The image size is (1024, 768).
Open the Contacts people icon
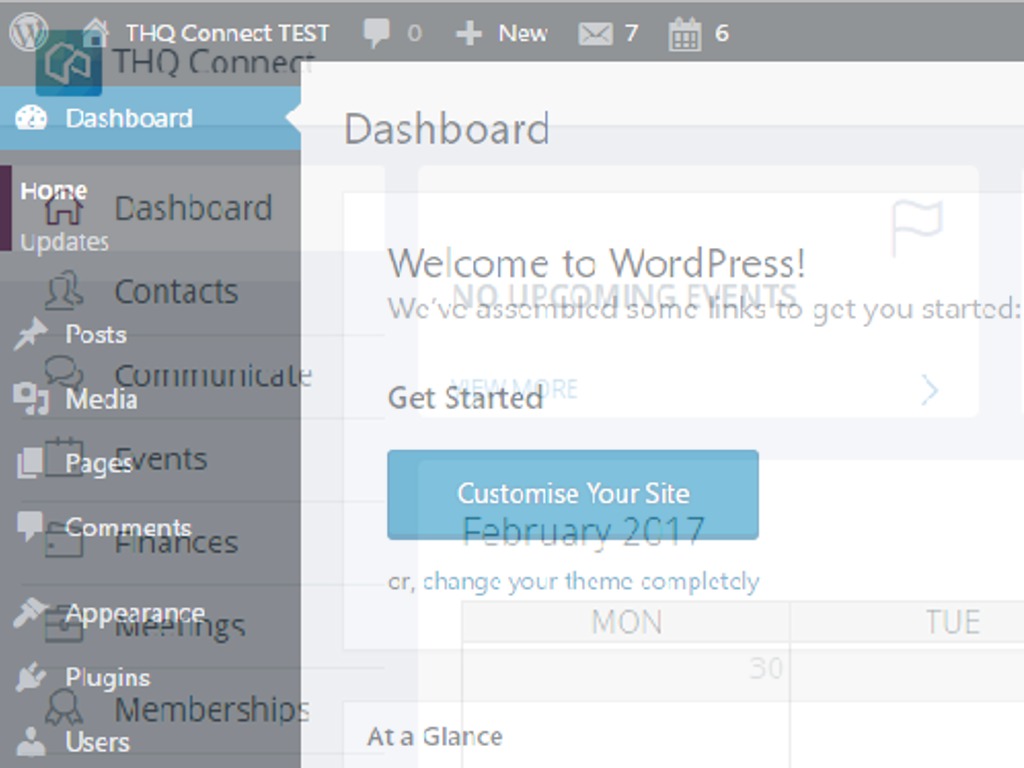click(x=64, y=291)
